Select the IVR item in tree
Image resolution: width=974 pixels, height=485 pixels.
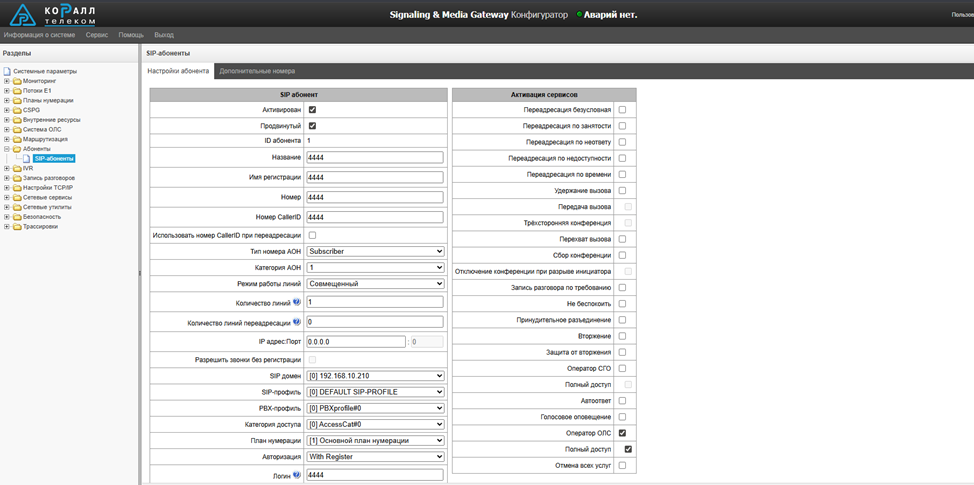coord(28,168)
